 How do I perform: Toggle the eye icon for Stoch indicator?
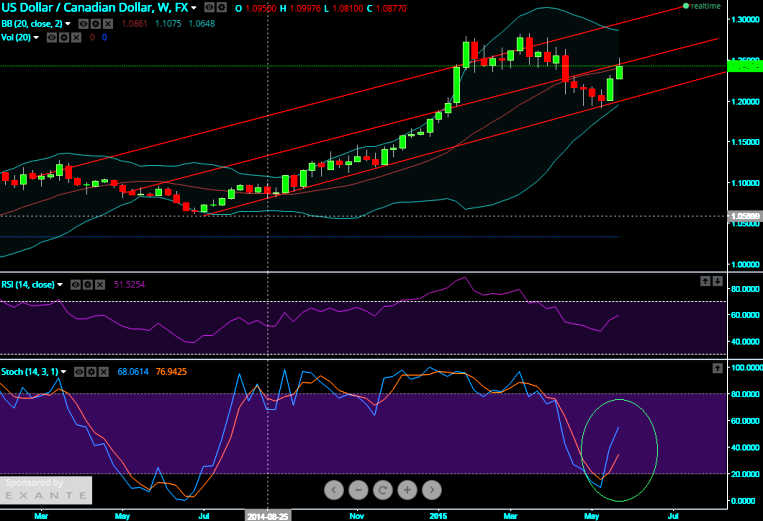pyautogui.click(x=78, y=371)
